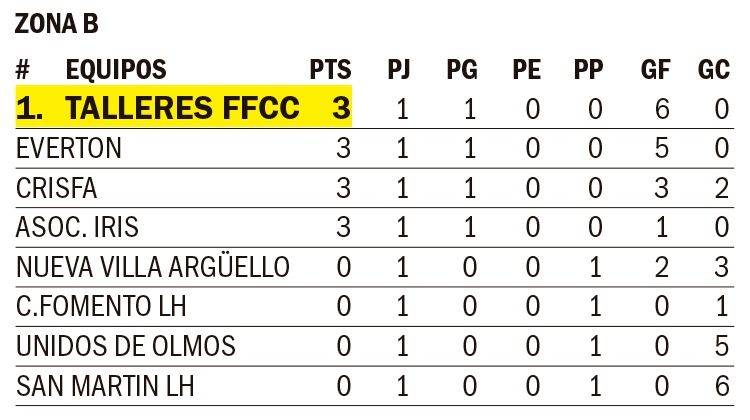Viewport: 750px width, 420px height.
Task: Select the PJ column header
Action: click(399, 70)
